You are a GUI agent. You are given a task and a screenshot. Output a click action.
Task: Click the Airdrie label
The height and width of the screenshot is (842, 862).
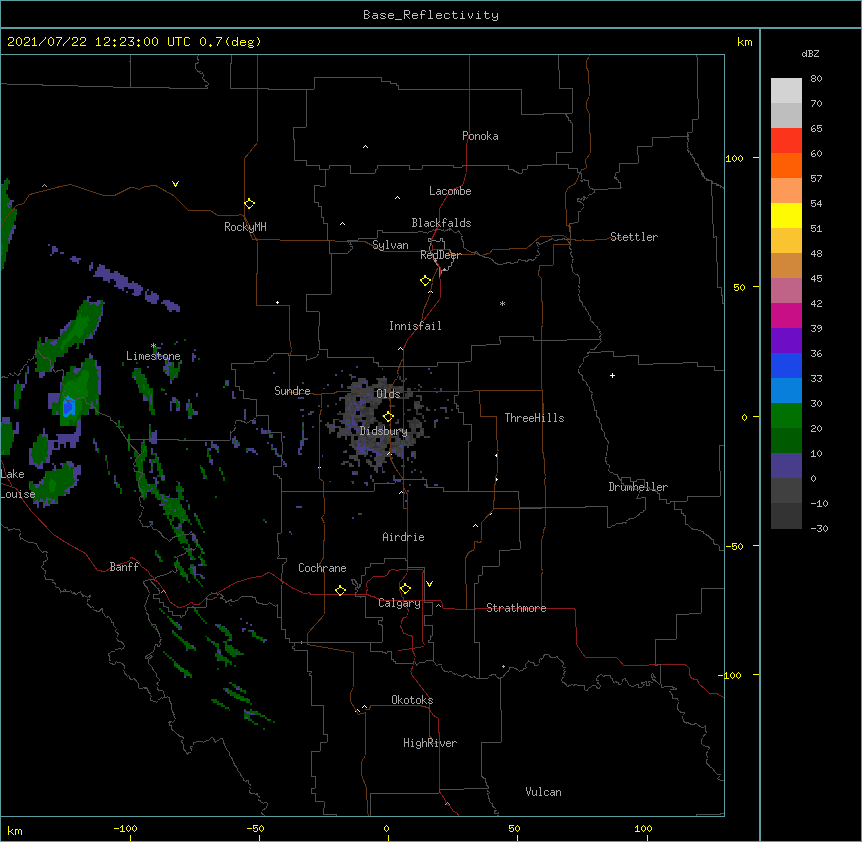pyautogui.click(x=403, y=537)
